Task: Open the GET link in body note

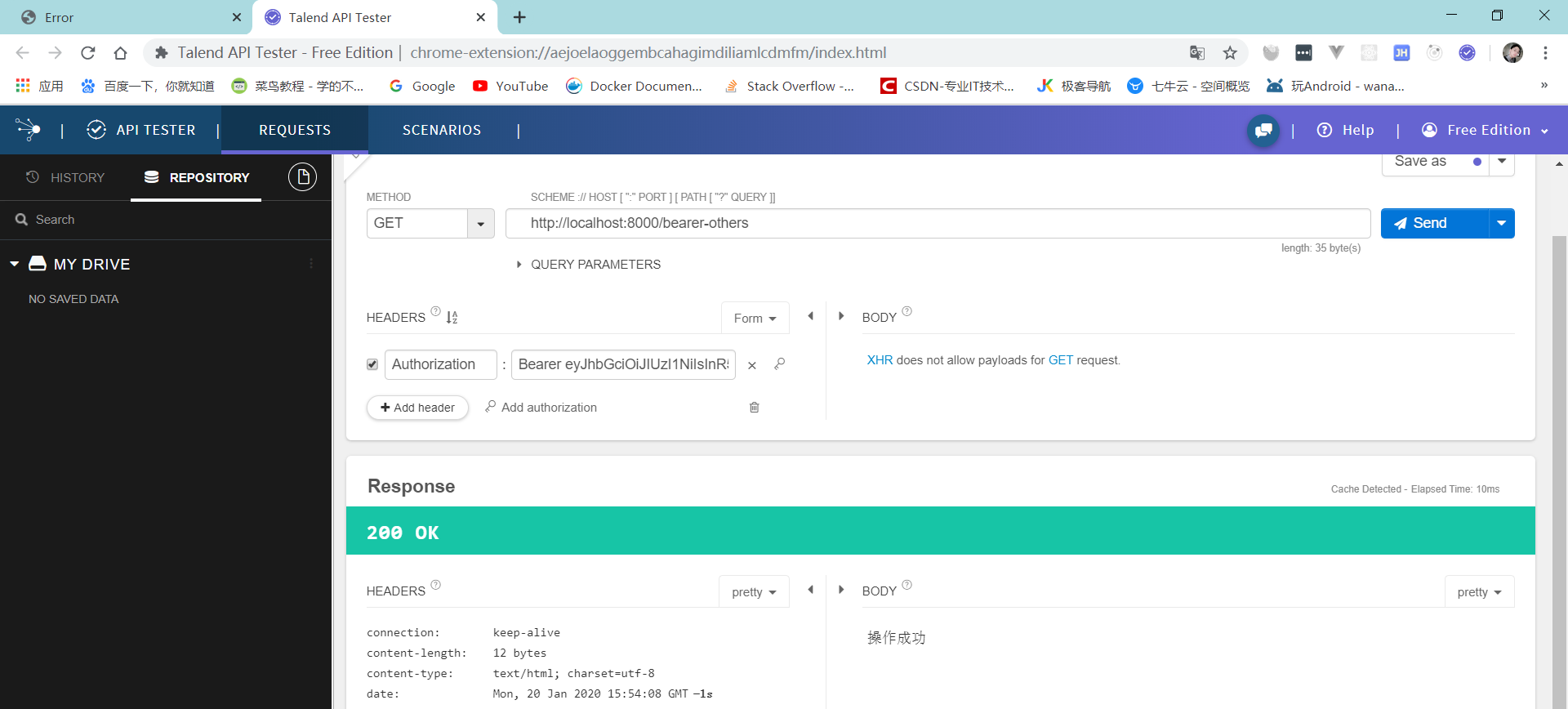Action: coord(1061,360)
